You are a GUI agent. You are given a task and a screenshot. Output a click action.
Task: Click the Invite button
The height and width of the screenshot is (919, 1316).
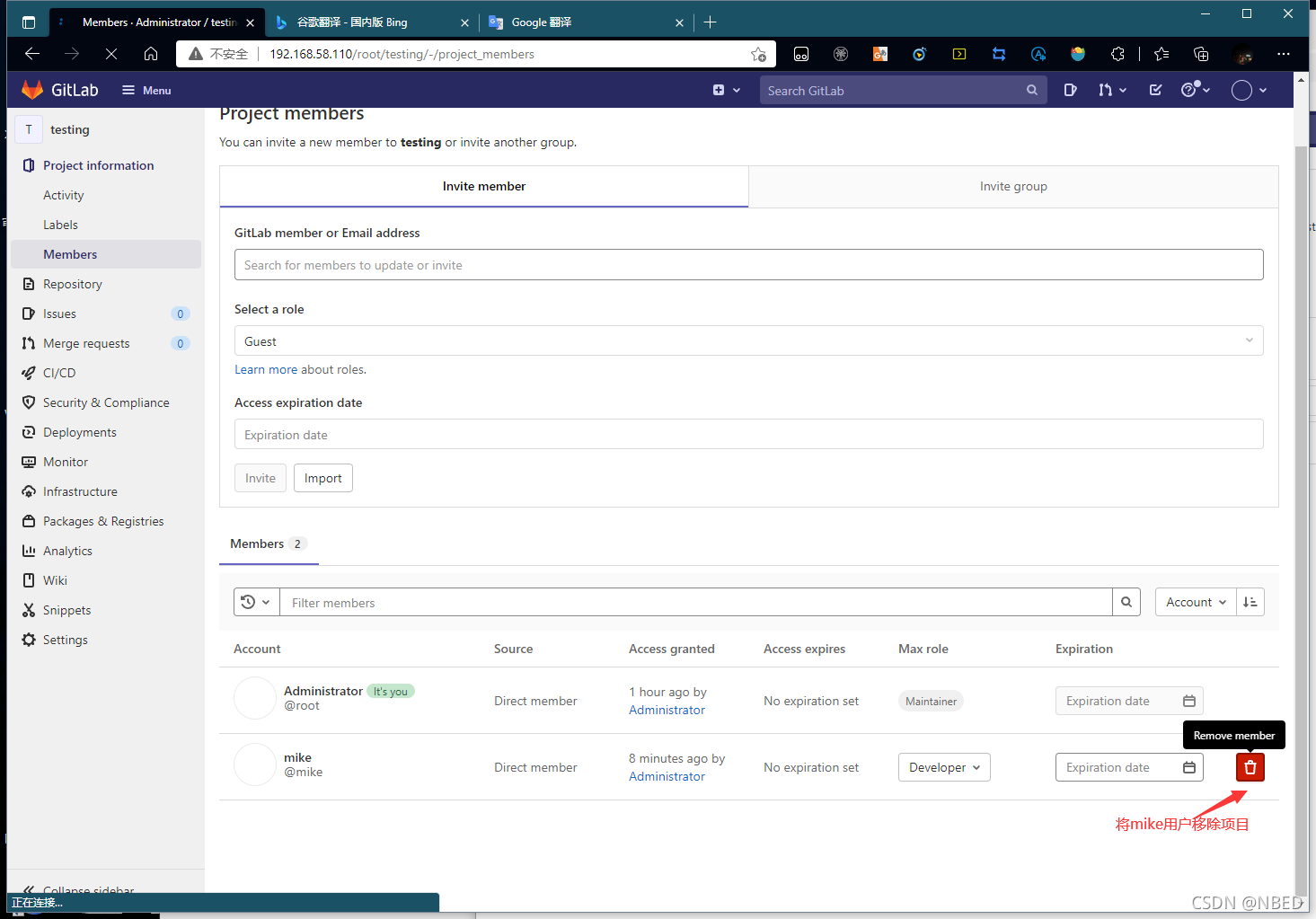click(x=261, y=478)
